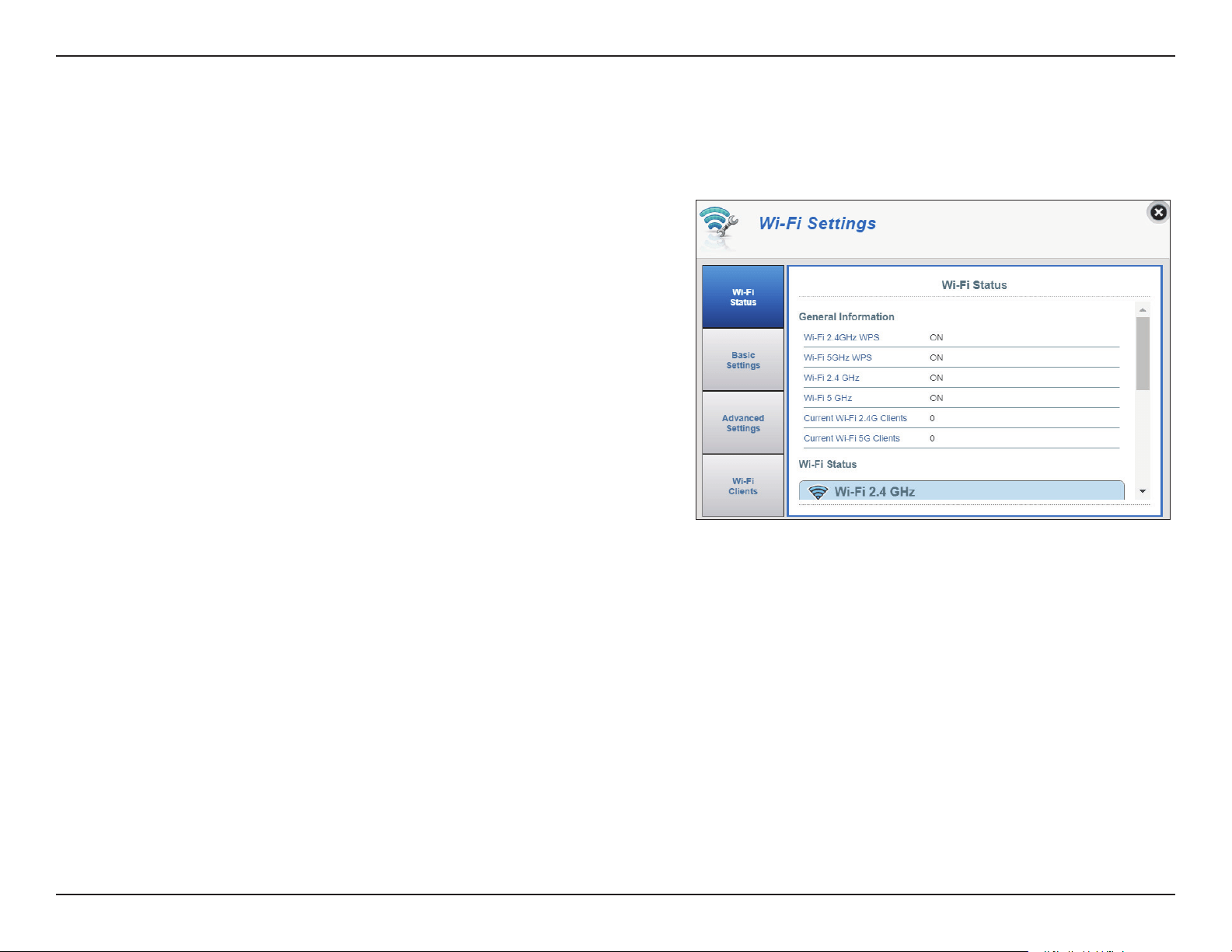Click ON value for Wi-Fi 2.4 GHz
The height and width of the screenshot is (952, 1232).
tap(937, 378)
